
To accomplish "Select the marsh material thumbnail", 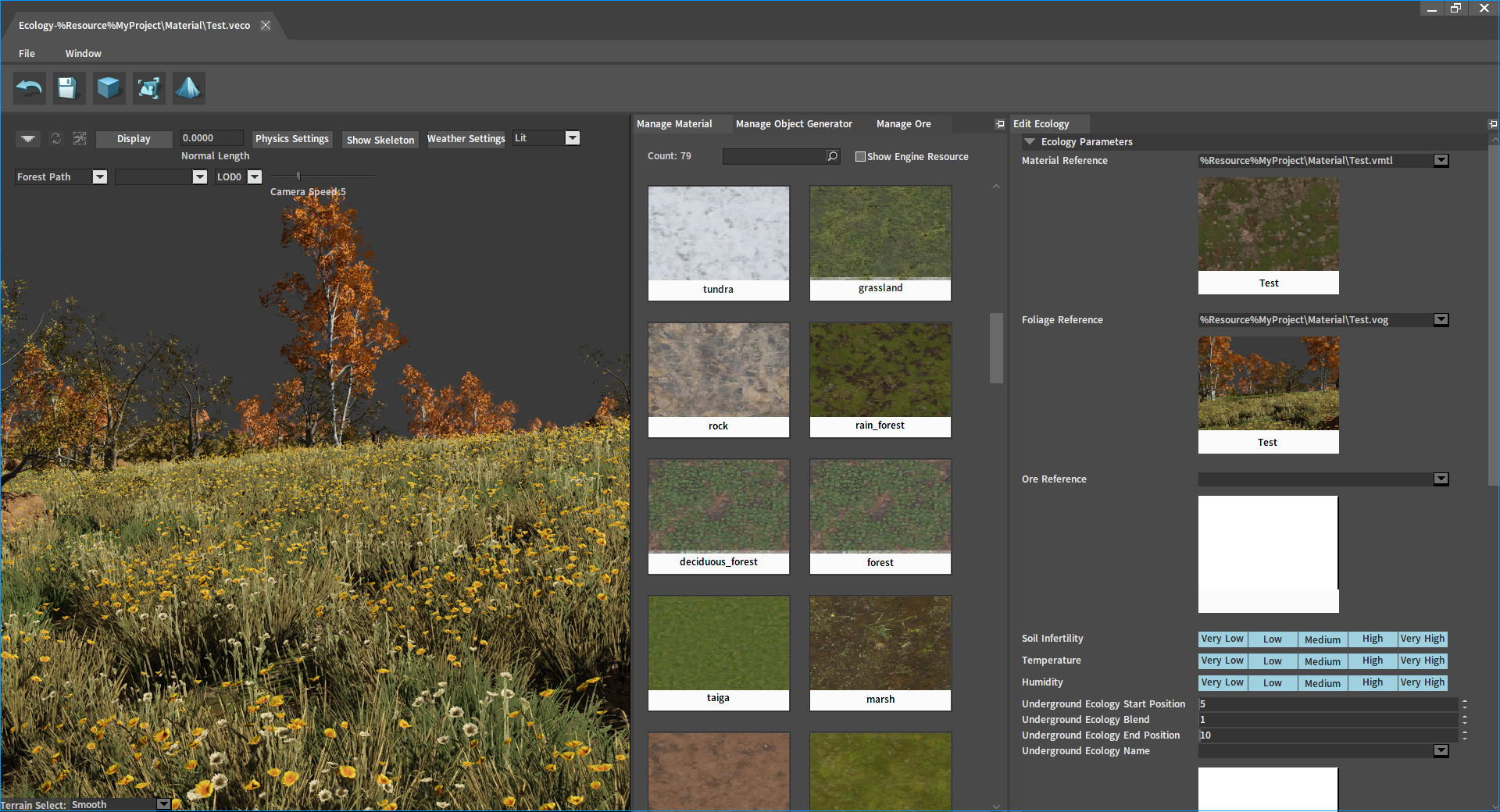I will point(880,653).
